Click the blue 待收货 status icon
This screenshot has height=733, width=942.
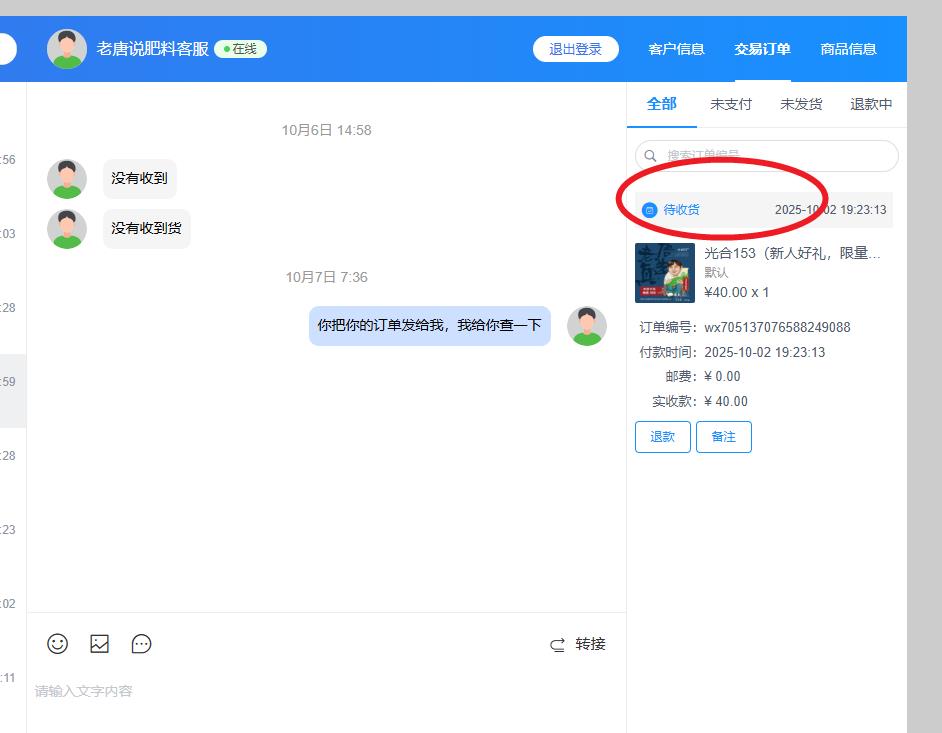[x=650, y=210]
